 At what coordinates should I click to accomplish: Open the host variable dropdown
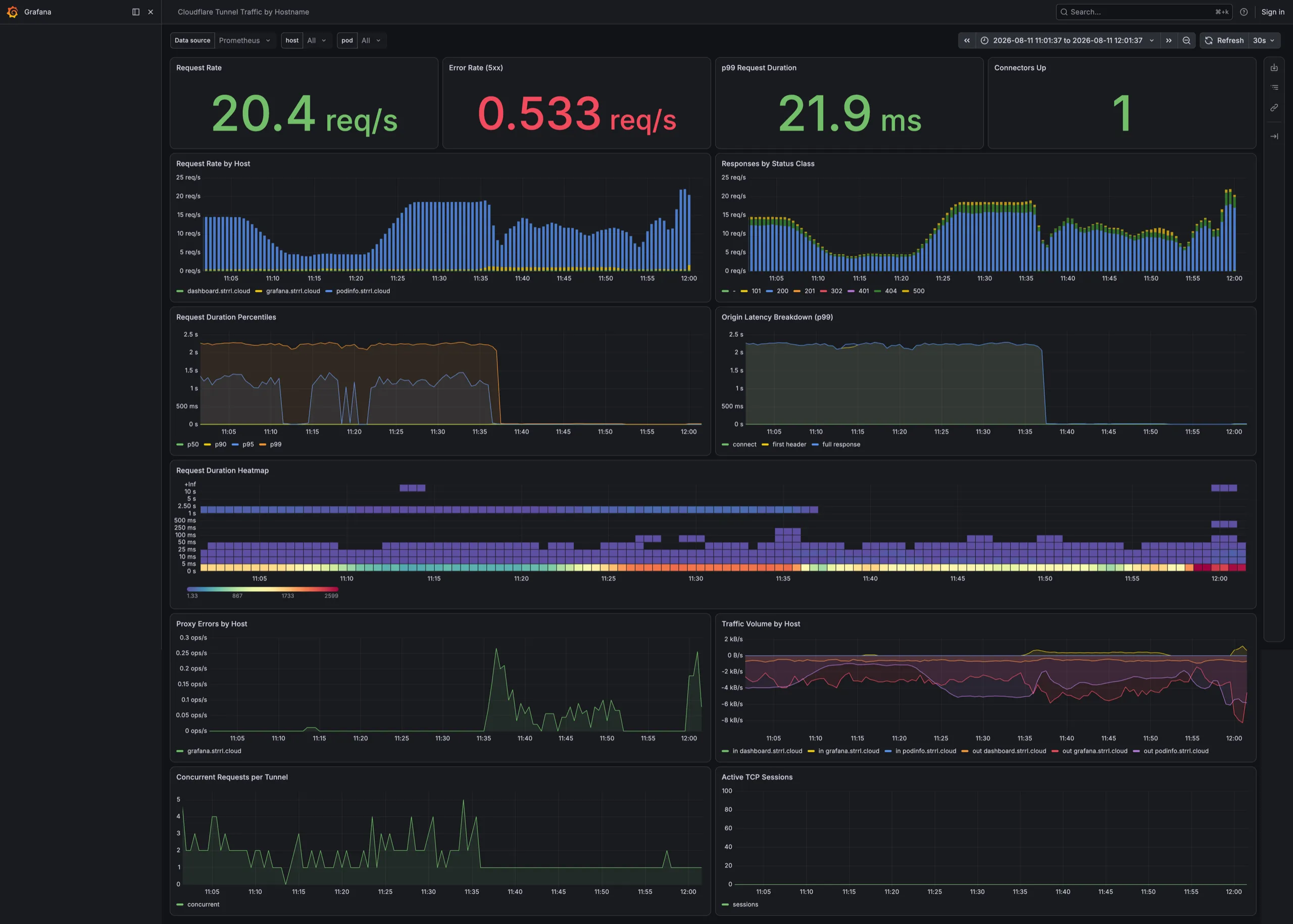(x=317, y=40)
